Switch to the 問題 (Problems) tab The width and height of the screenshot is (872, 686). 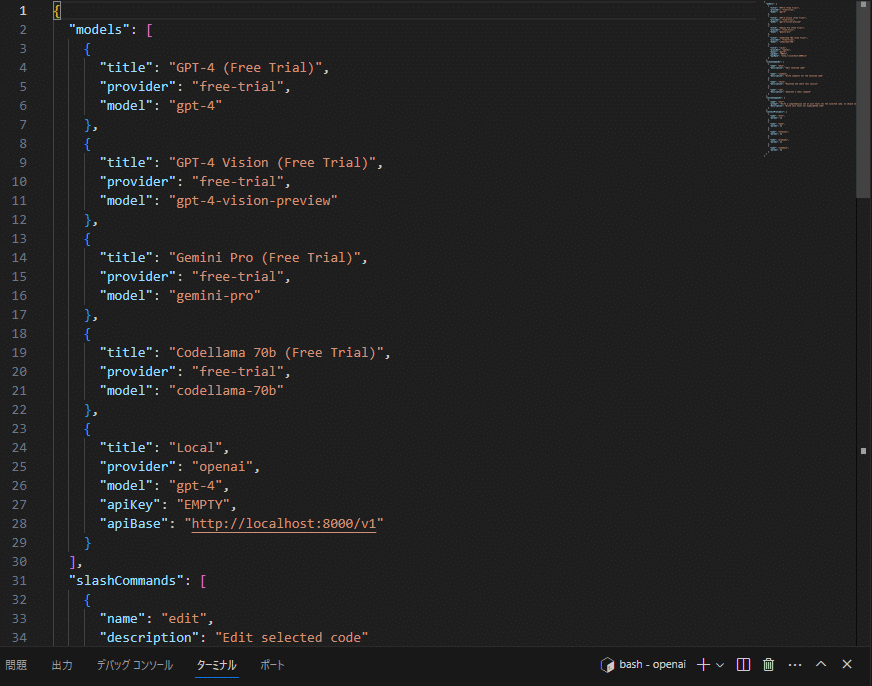pos(18,664)
